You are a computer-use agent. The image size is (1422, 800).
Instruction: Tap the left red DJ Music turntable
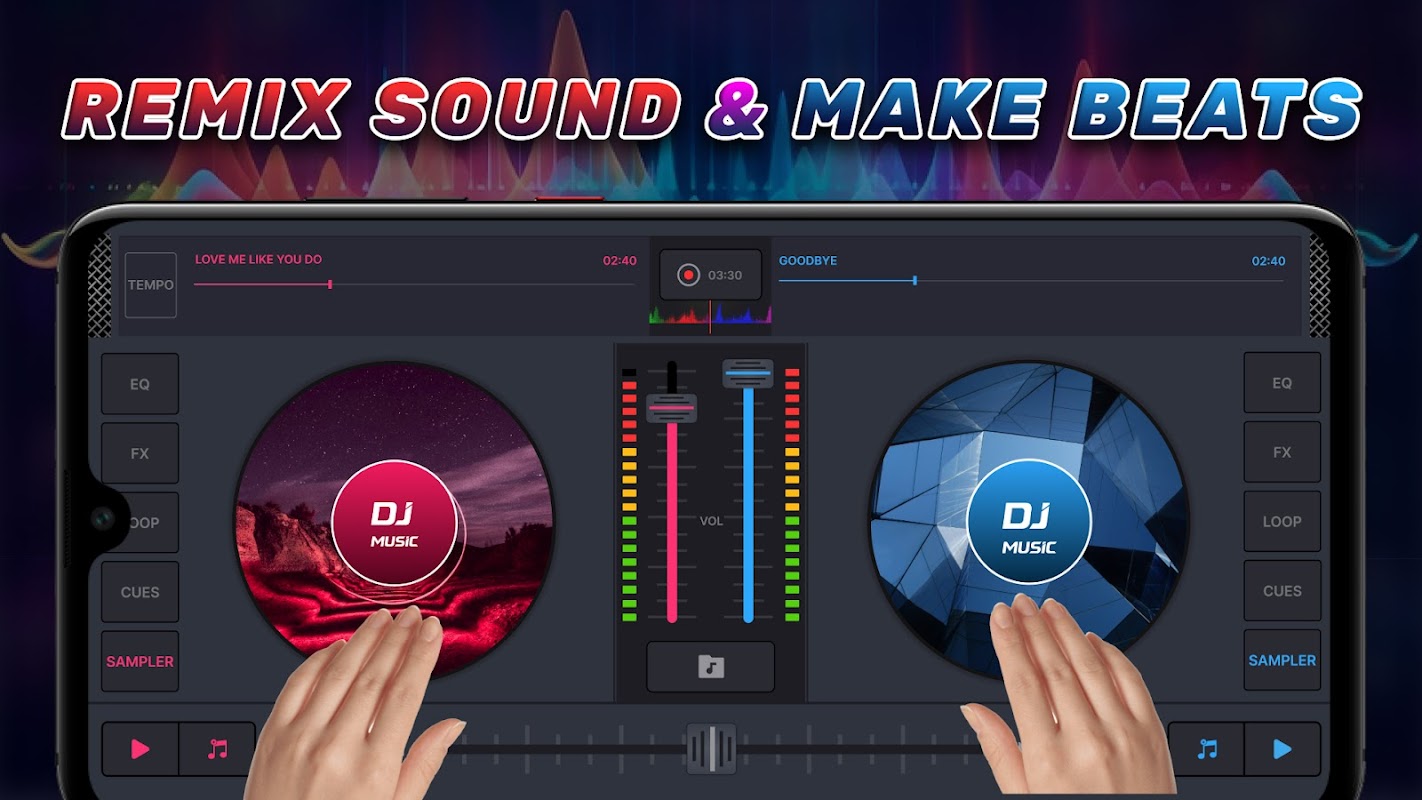point(394,522)
